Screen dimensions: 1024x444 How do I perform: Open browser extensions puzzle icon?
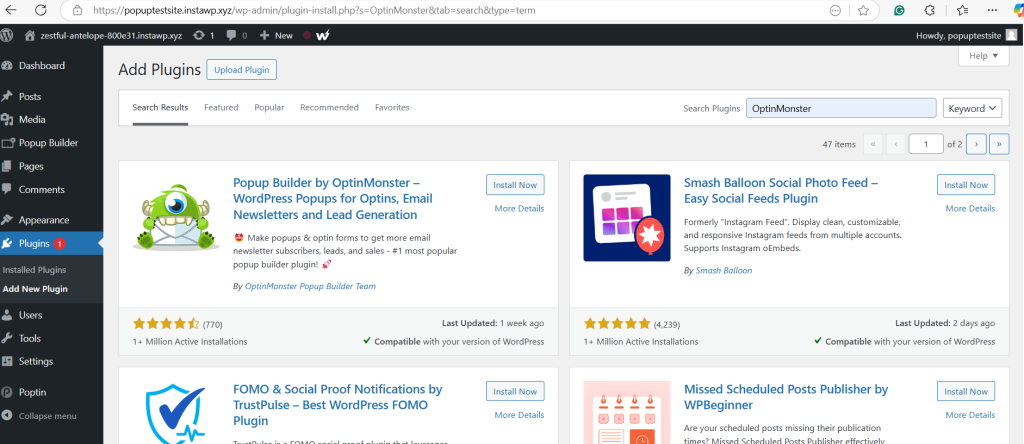point(931,10)
